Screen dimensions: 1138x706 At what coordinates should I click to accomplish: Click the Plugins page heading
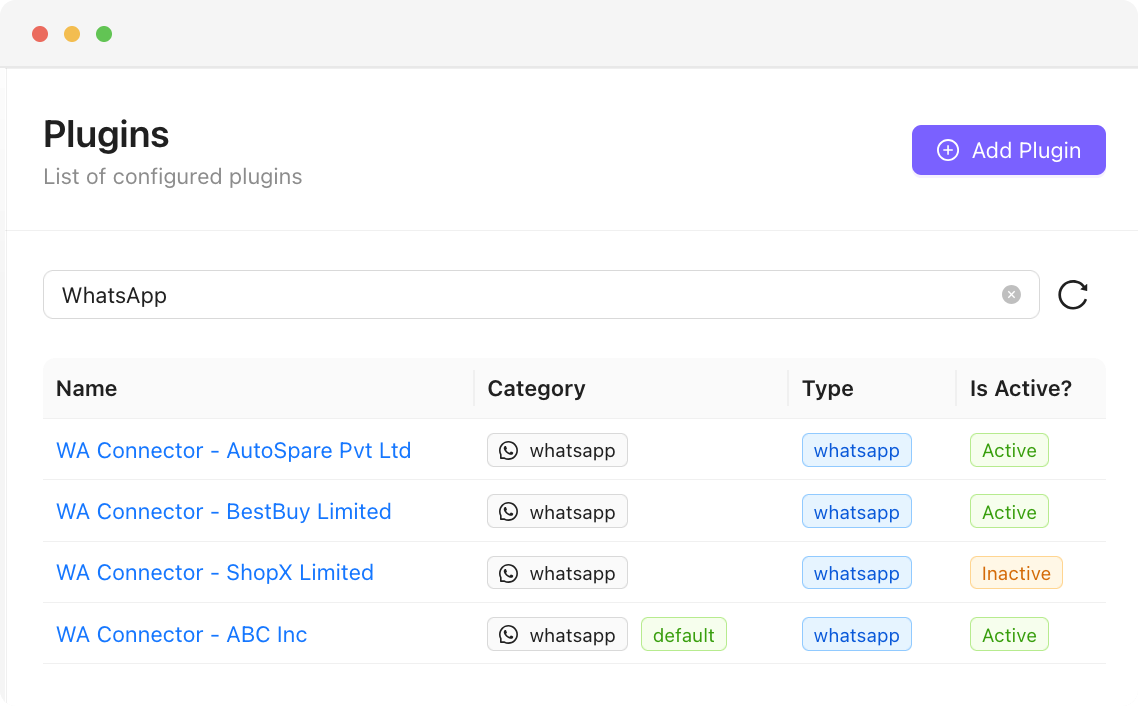point(106,135)
